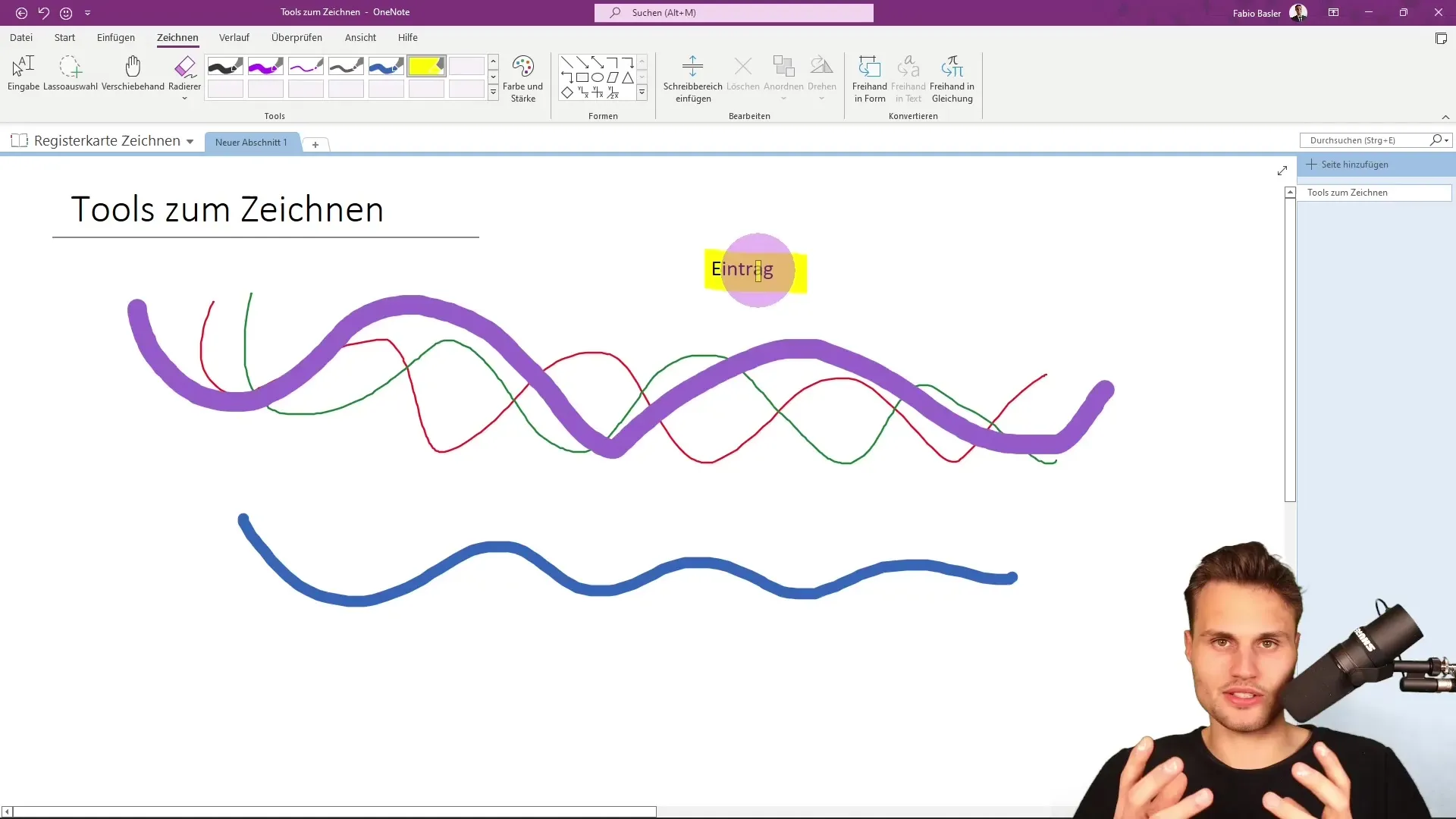
Task: Open the Drehen rotate menu
Action: (x=822, y=78)
